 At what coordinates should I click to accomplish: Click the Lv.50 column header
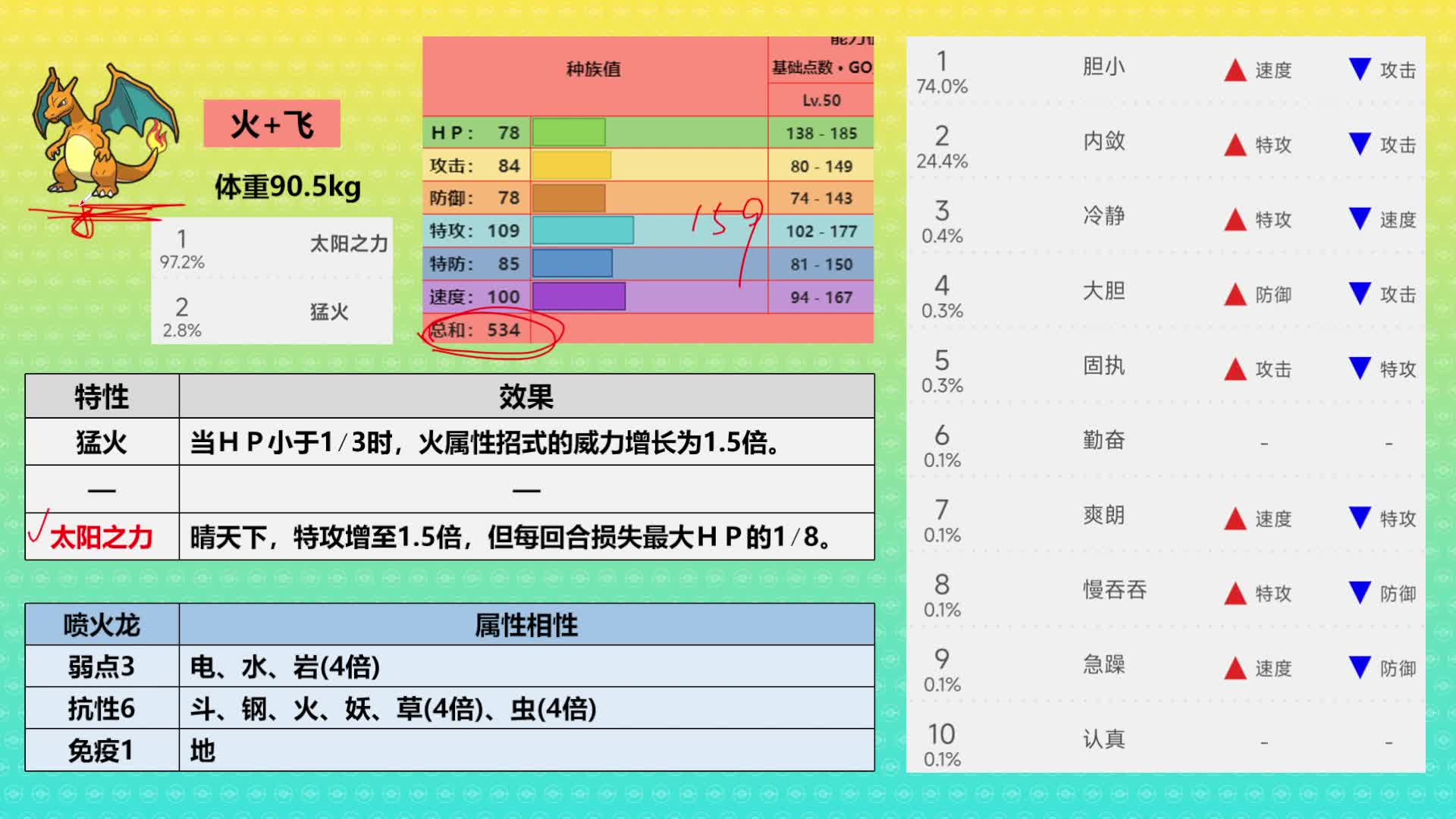[821, 100]
